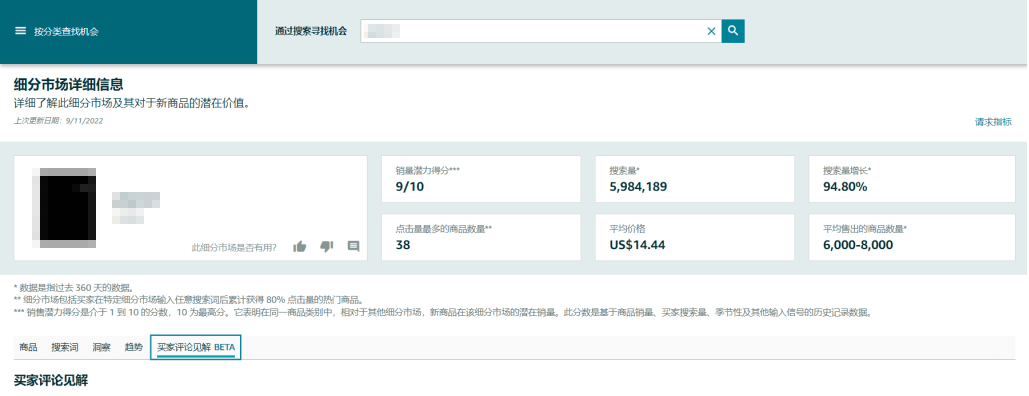Open the comment feedback icon
This screenshot has height=396, width=1029.
click(354, 247)
